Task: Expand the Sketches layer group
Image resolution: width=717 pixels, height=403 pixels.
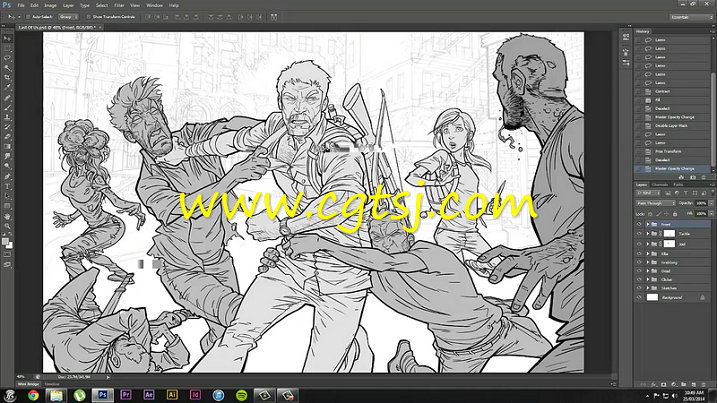Action: coord(647,288)
